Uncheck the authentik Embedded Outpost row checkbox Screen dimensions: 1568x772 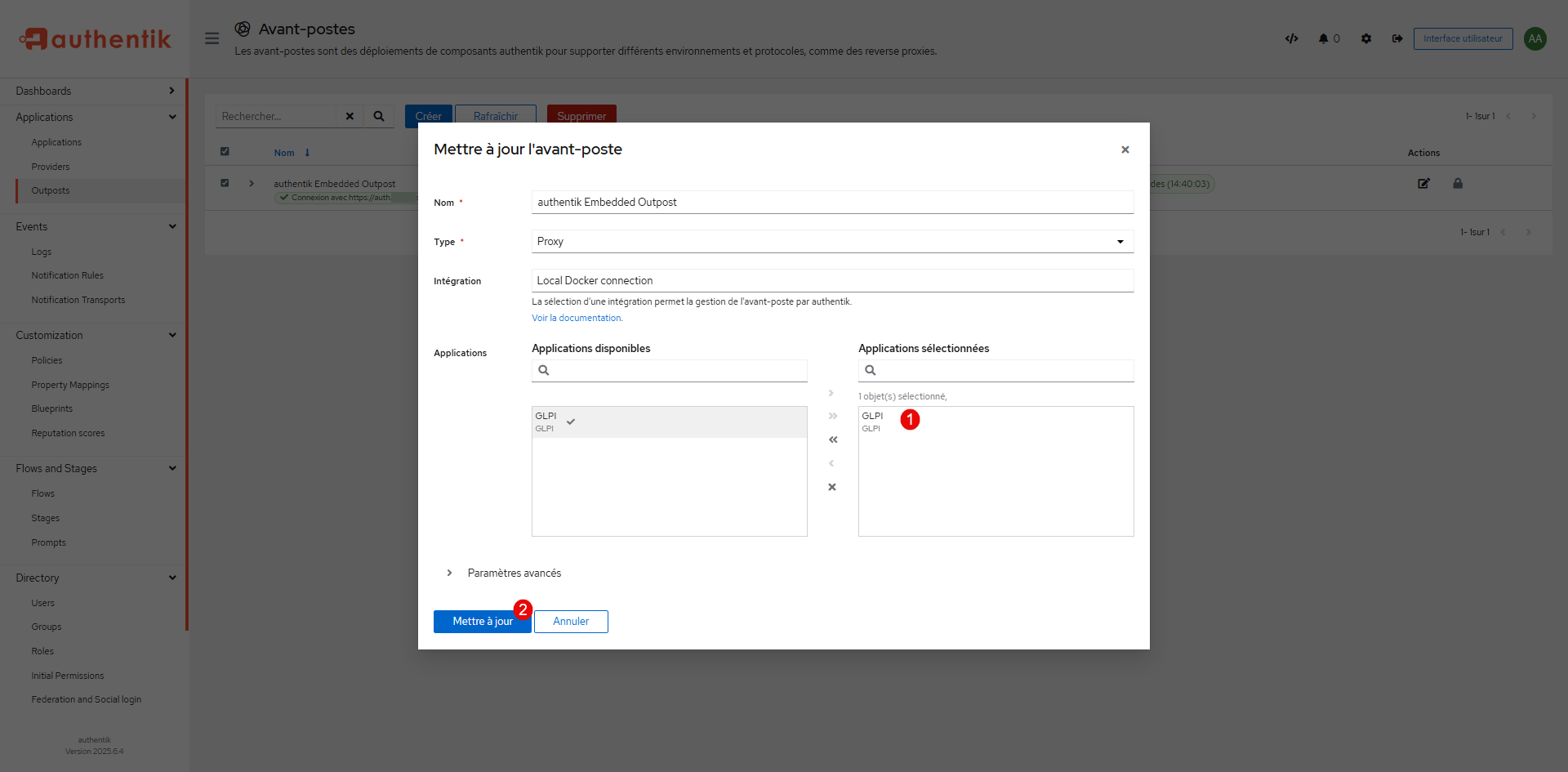(225, 183)
